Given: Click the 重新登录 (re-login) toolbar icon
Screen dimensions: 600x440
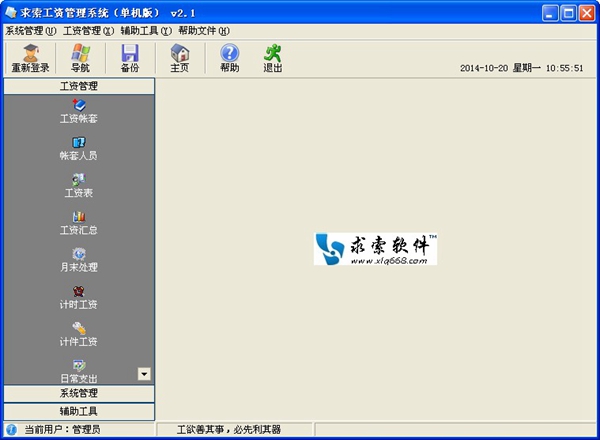Looking at the screenshot, I should coord(30,57).
